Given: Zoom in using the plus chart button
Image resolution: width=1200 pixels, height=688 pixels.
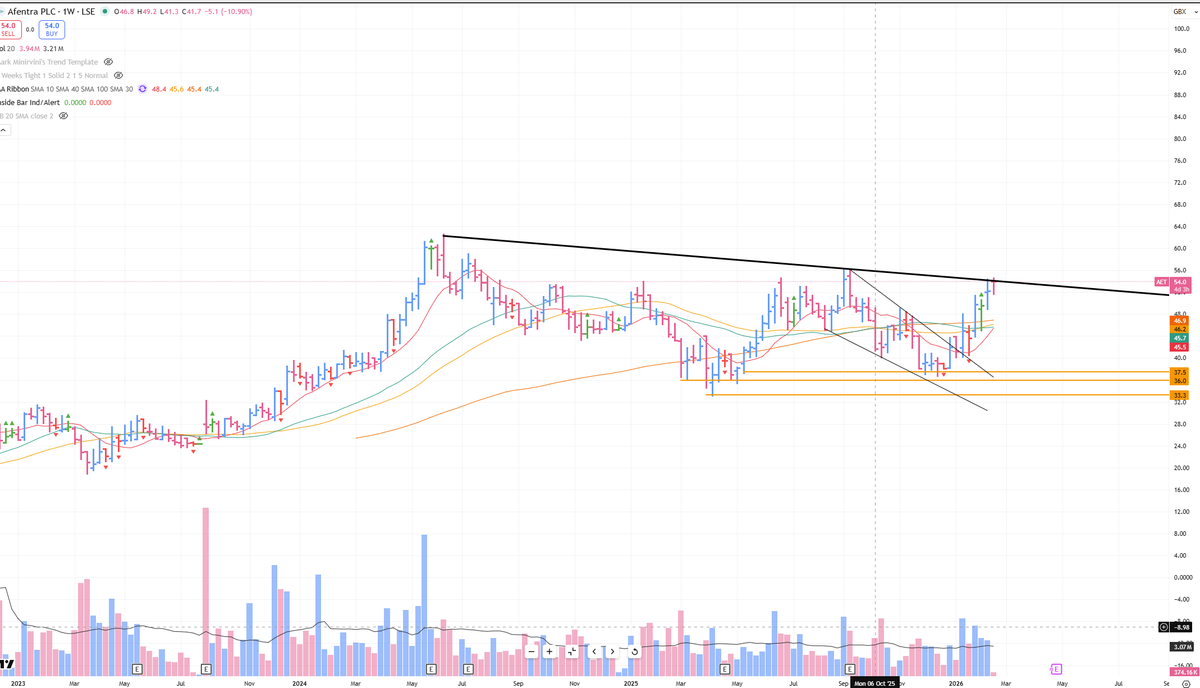Looking at the screenshot, I should pos(549,651).
